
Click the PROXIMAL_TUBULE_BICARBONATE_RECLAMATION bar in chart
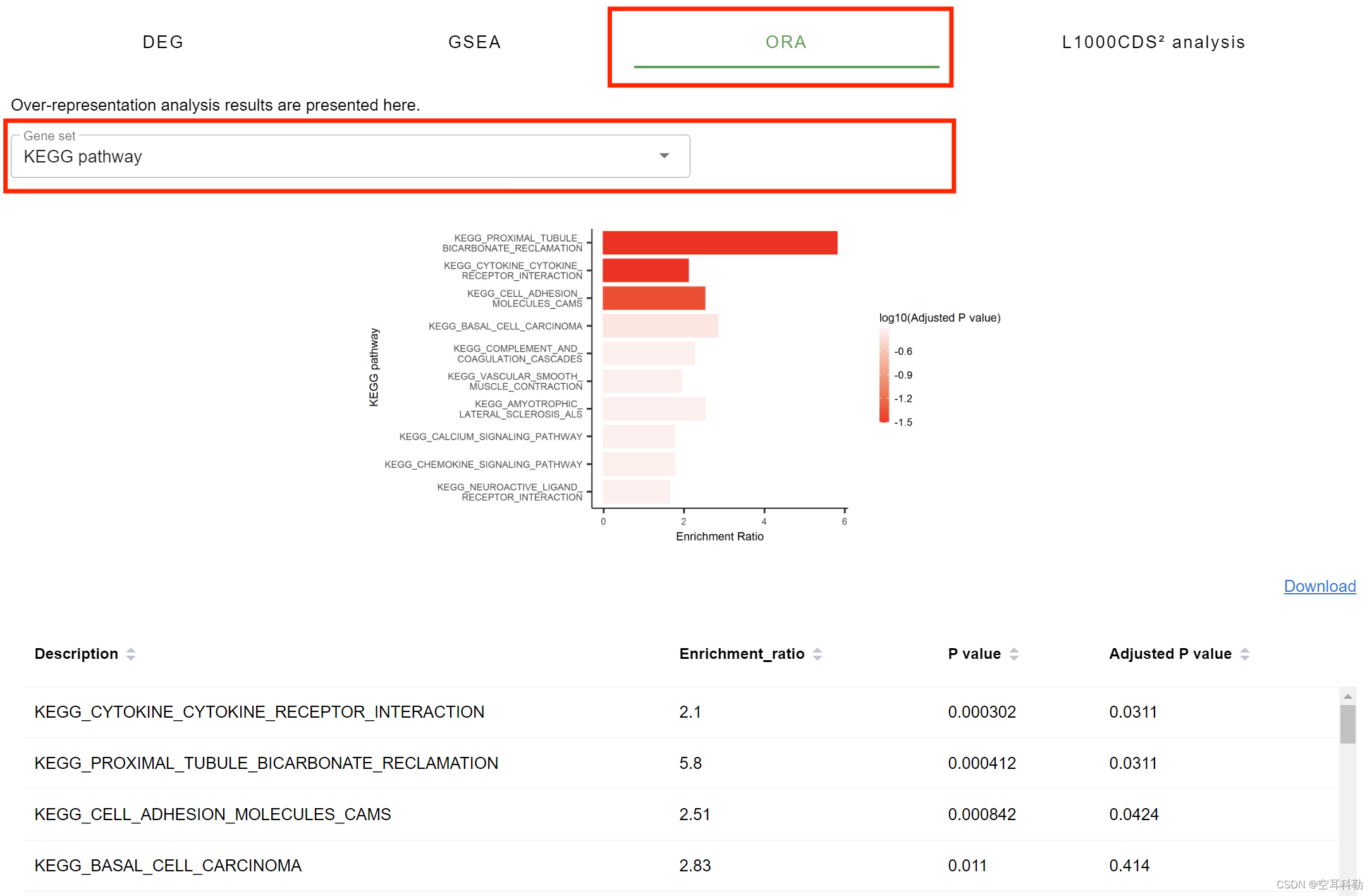pos(720,243)
